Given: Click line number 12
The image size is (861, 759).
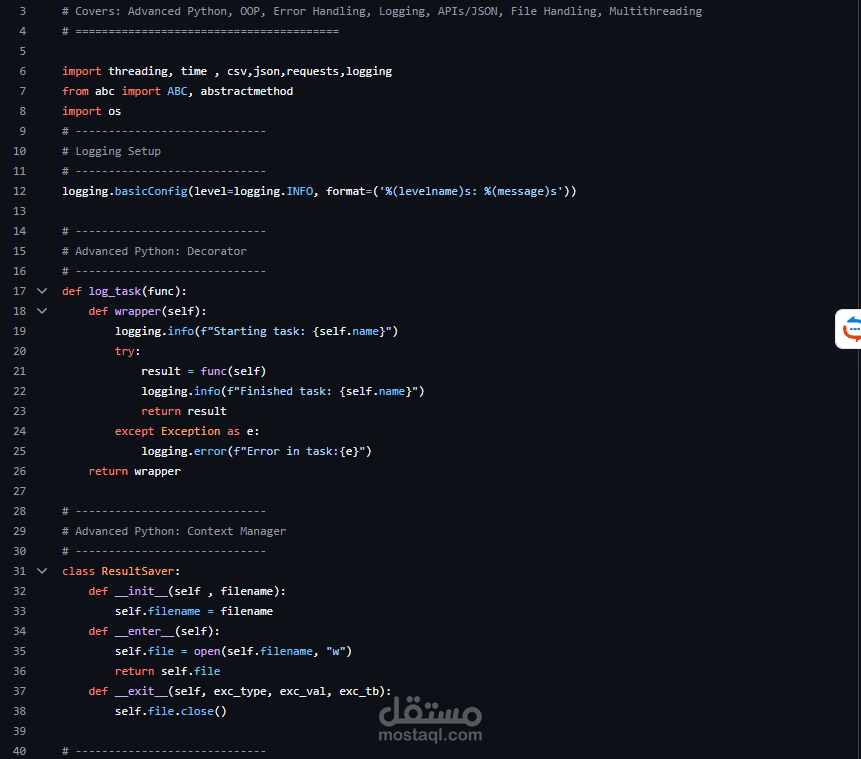Looking at the screenshot, I should tap(19, 191).
